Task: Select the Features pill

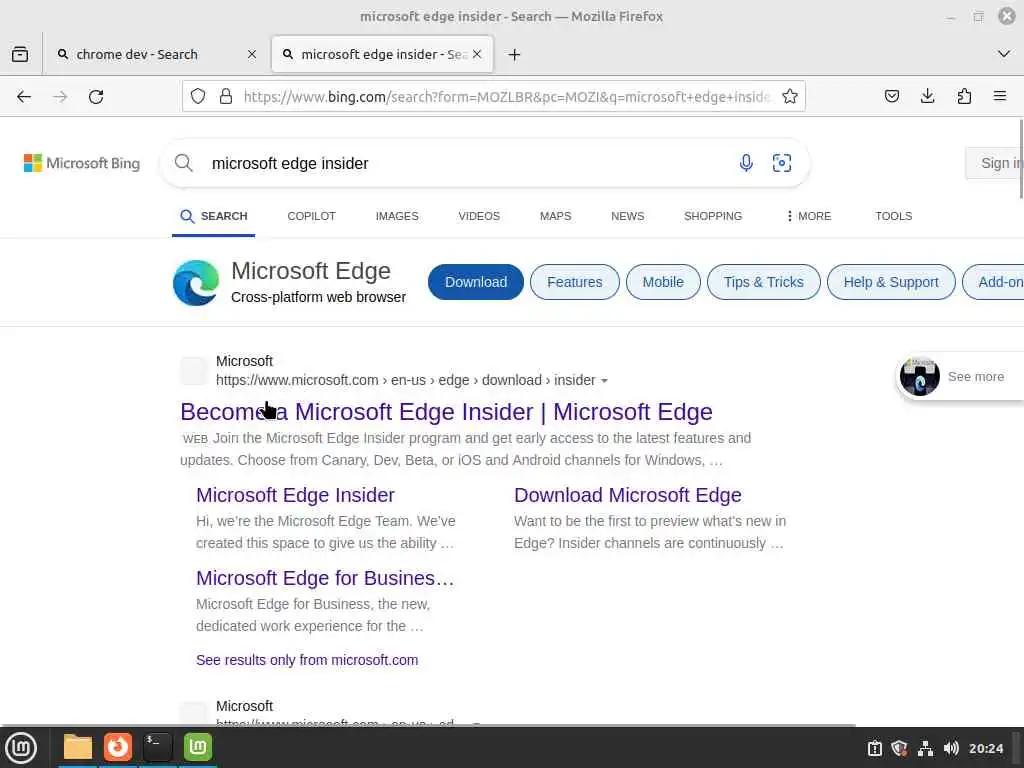Action: coord(575,282)
